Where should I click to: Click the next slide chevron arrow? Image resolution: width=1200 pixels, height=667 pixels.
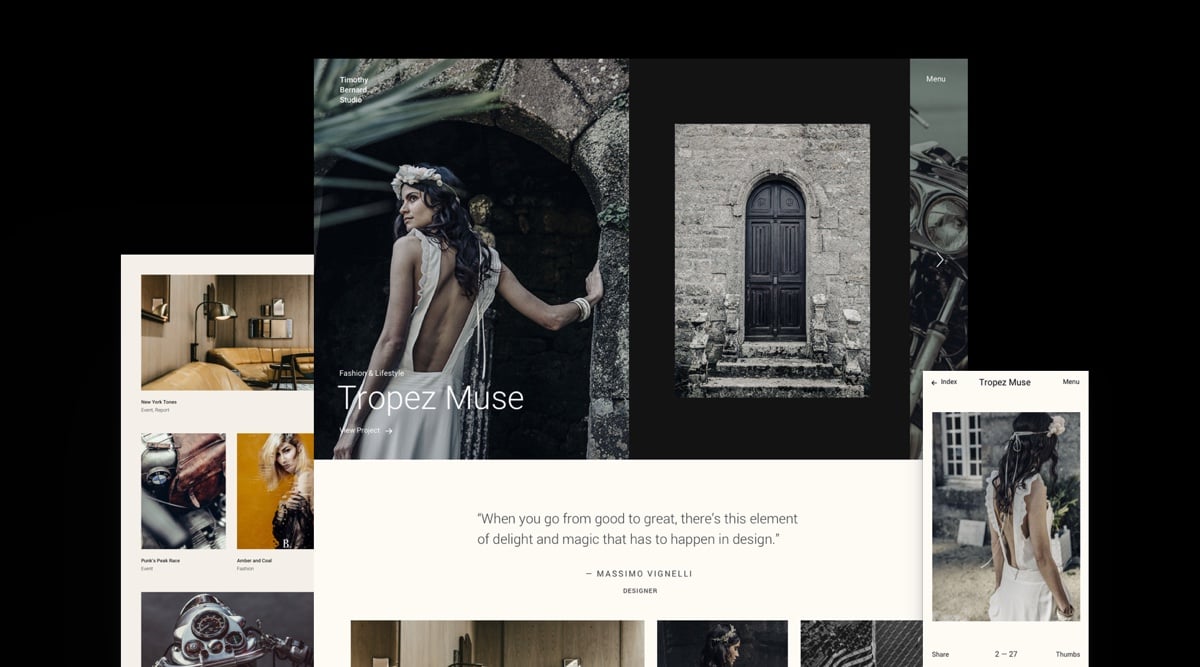pyautogui.click(x=939, y=260)
